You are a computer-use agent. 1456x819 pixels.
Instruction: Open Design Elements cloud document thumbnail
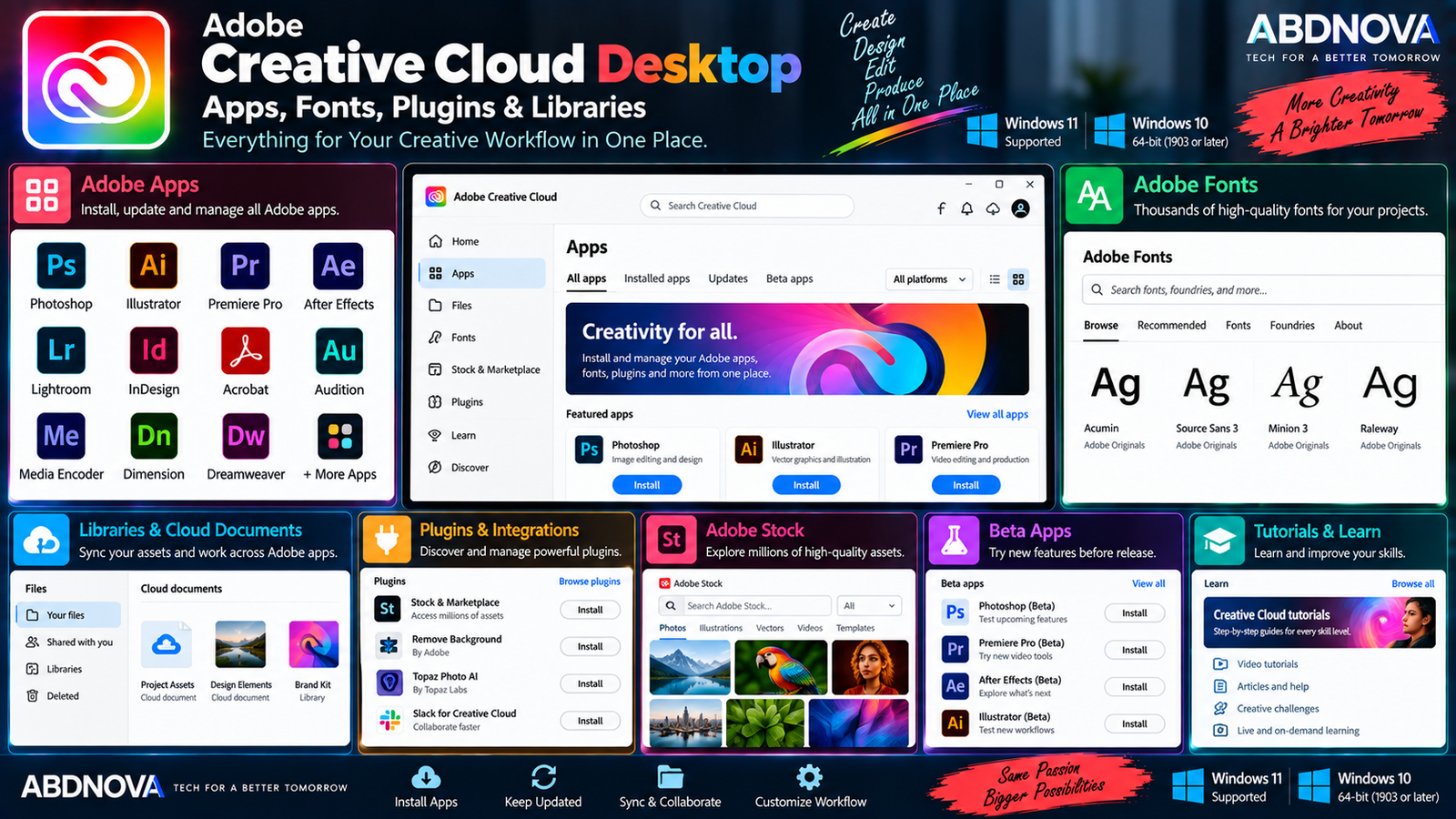coord(240,644)
